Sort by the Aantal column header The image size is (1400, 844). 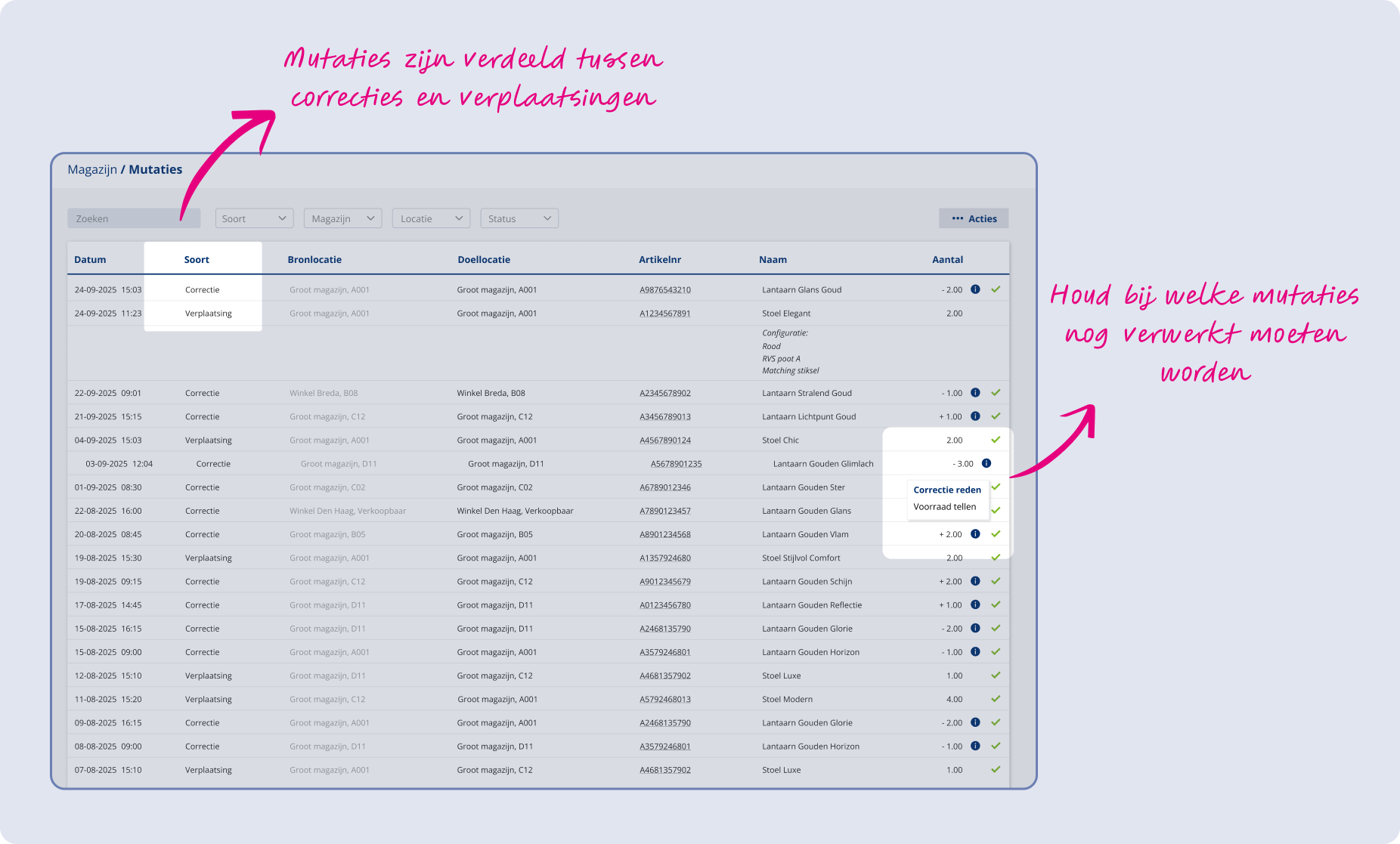[x=947, y=259]
